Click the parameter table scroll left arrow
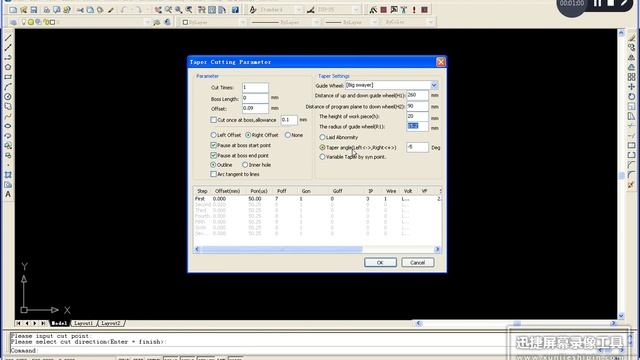 click(197, 249)
